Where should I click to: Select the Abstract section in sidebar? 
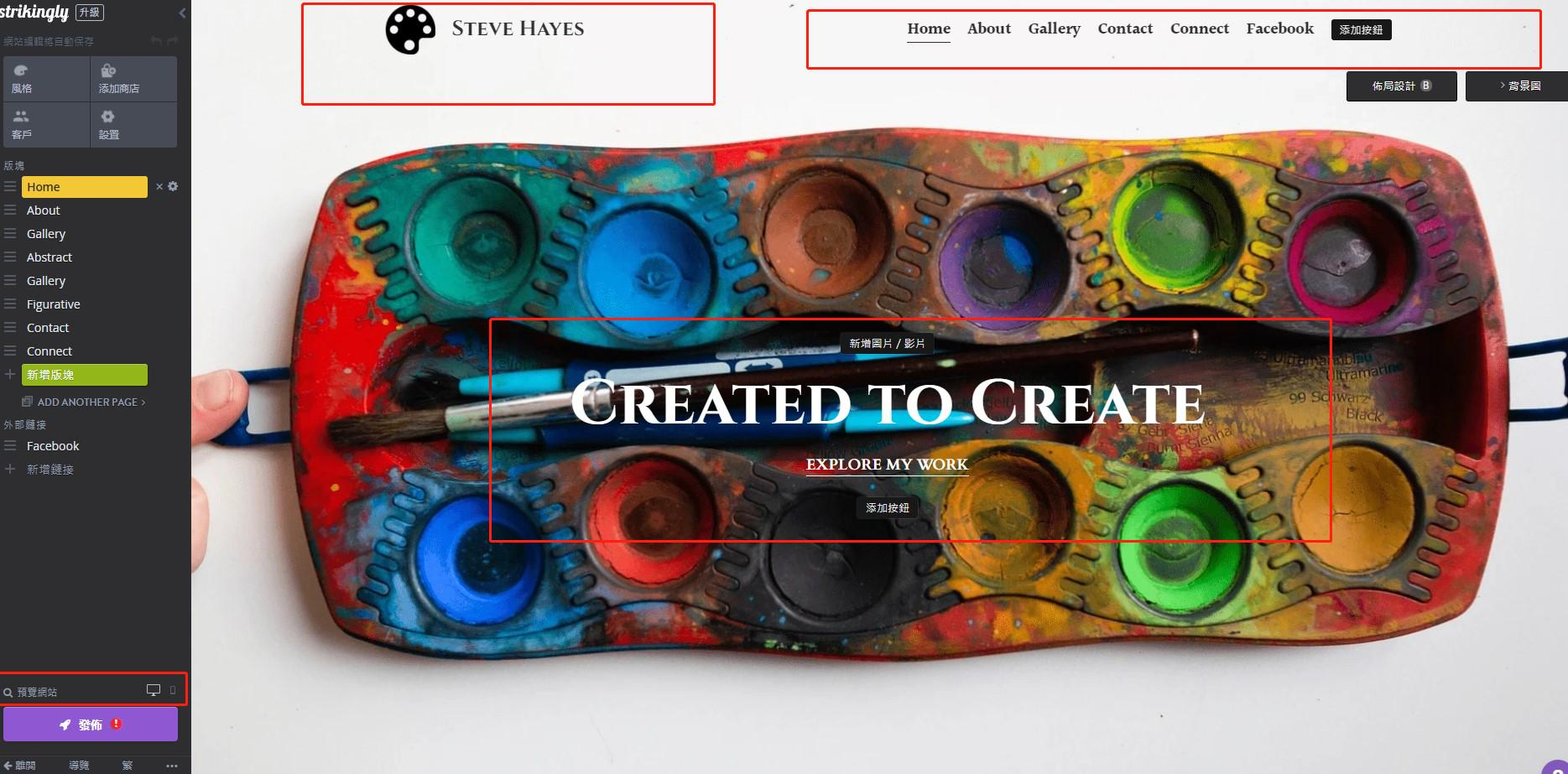49,257
